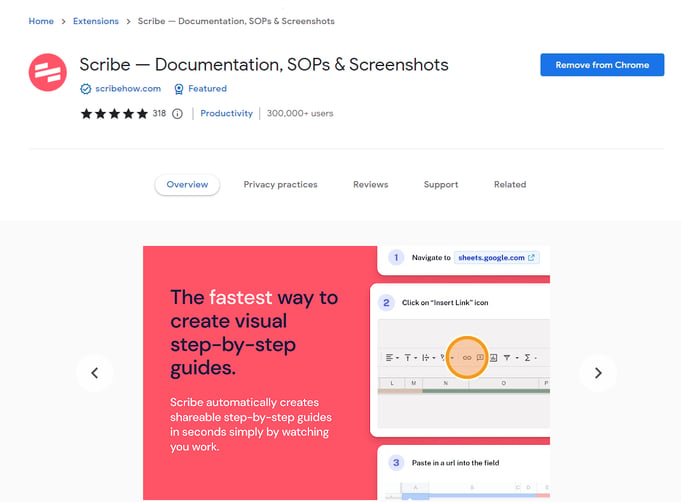This screenshot has width=681, height=502.
Task: Visit the scribehow.com publisher link
Action: (x=128, y=89)
